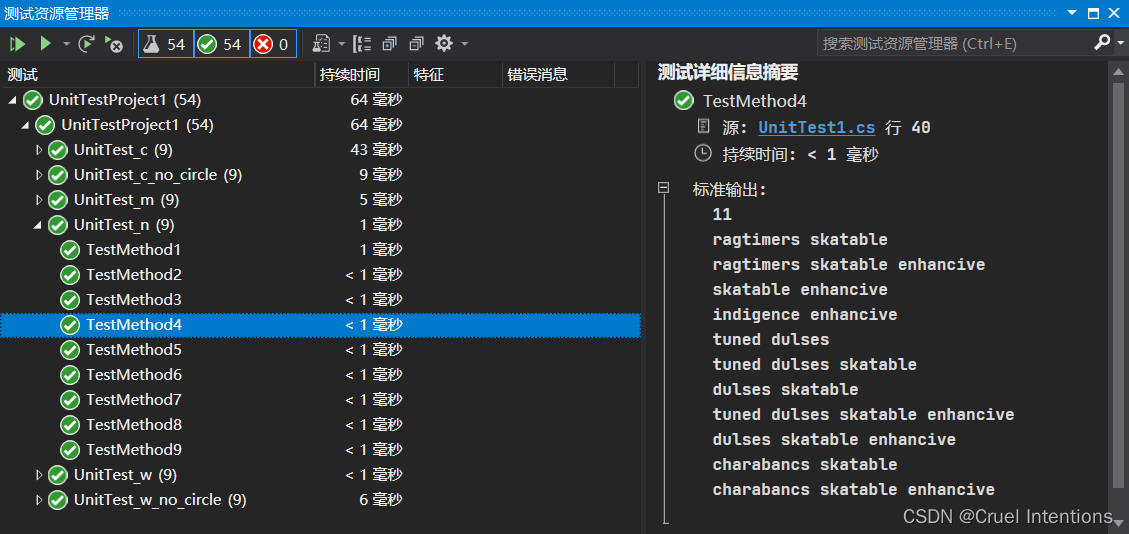Click passed icon beside UnitTest_n
Viewport: 1129px width, 534px height.
pos(58,225)
